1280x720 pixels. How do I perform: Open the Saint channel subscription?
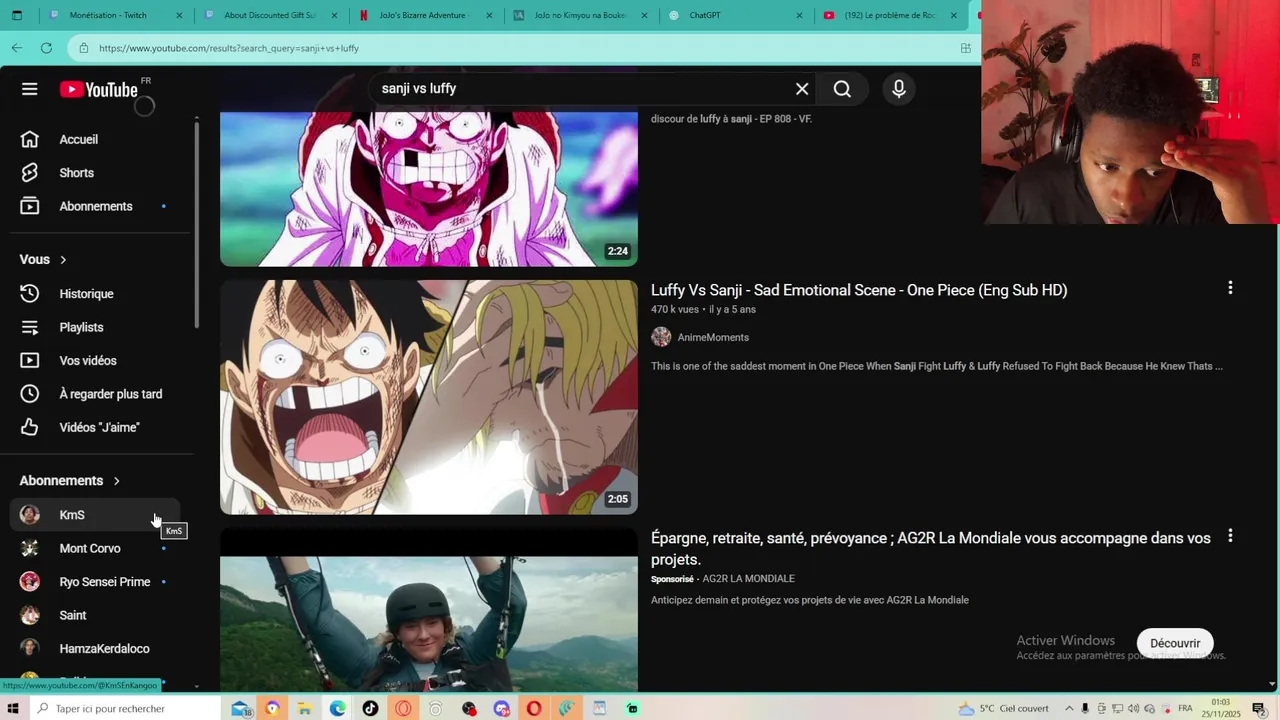pyautogui.click(x=95, y=615)
